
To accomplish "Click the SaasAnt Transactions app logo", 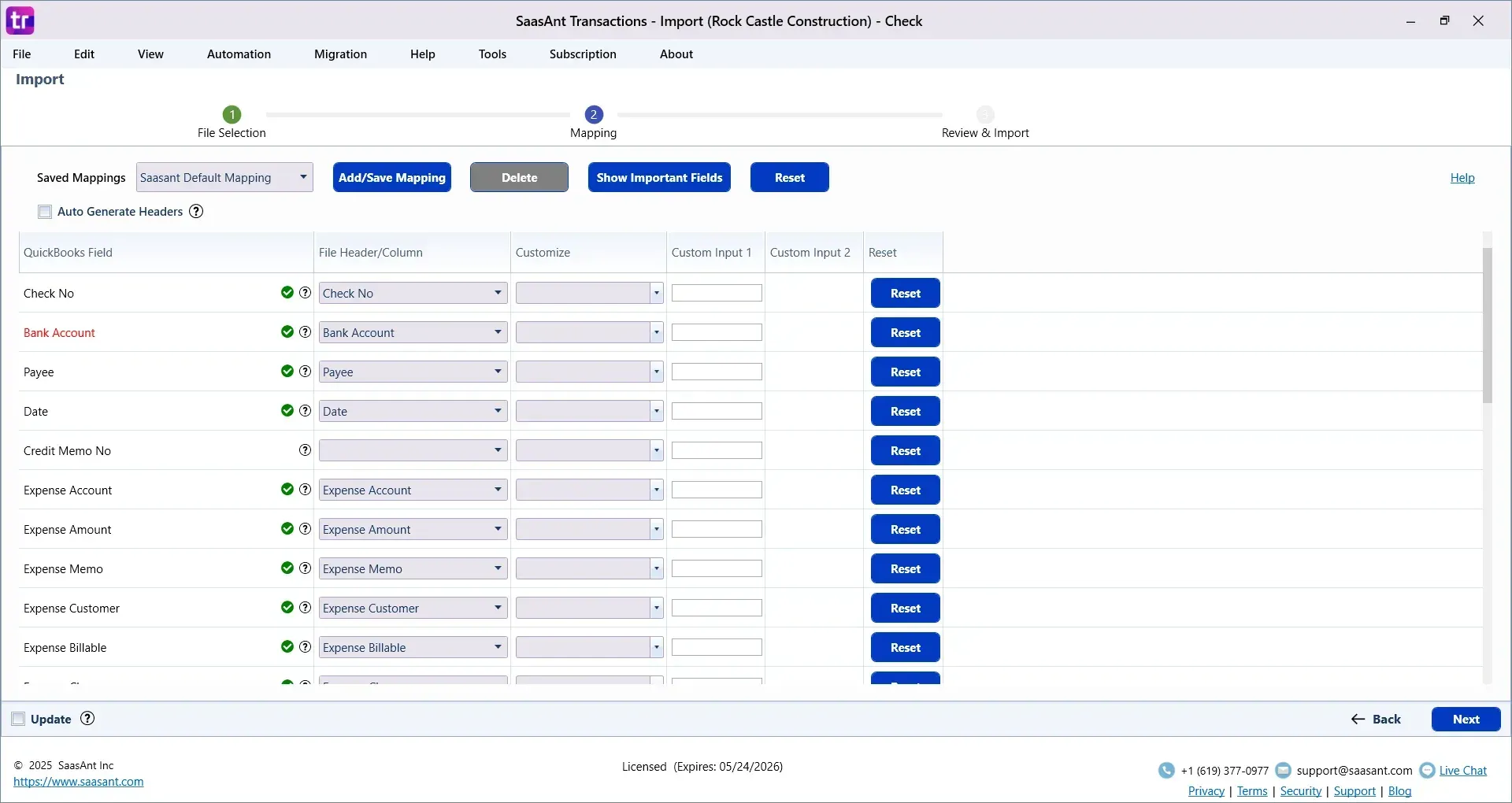I will [20, 20].
